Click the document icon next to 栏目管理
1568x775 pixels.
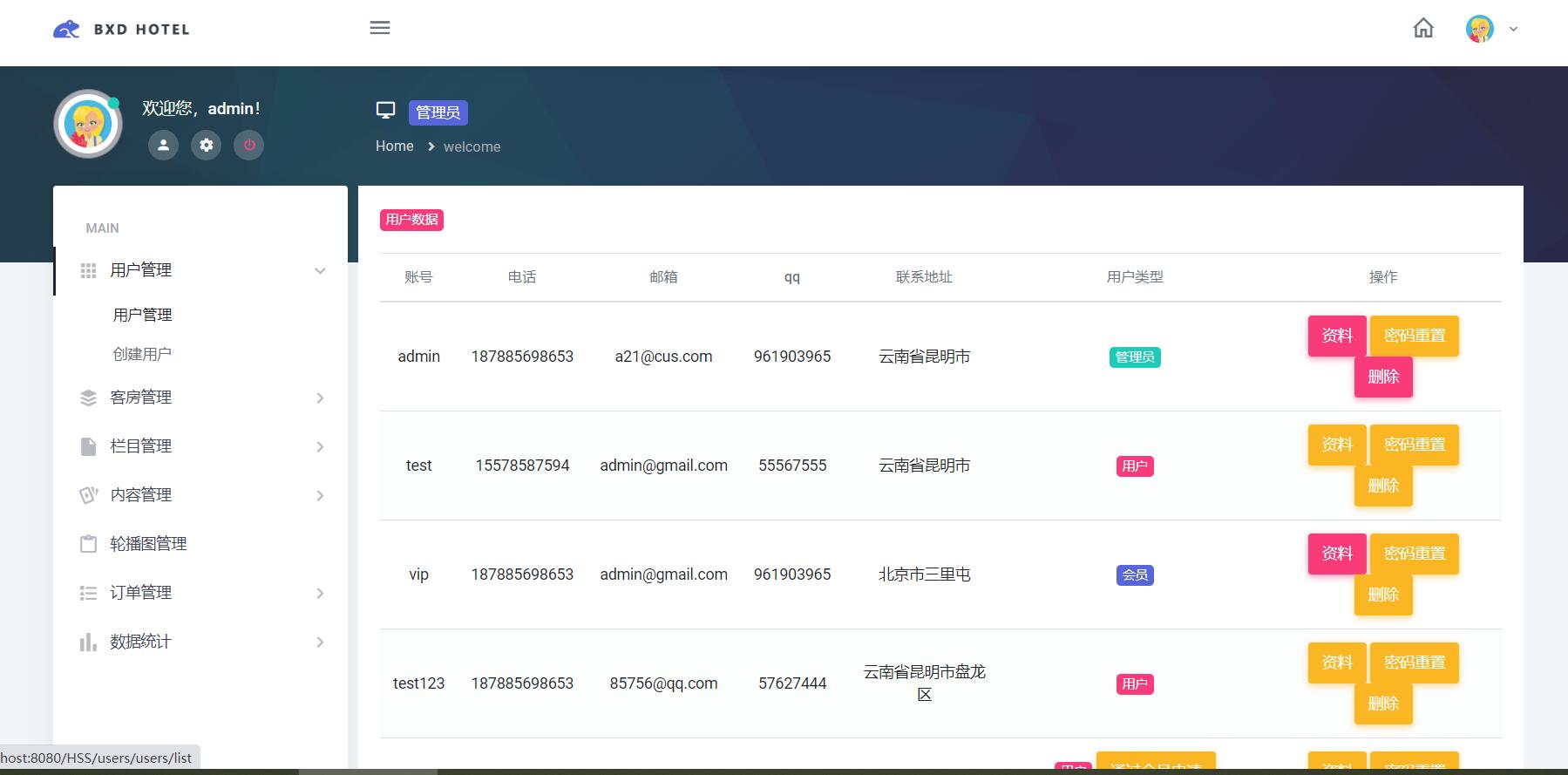88,446
